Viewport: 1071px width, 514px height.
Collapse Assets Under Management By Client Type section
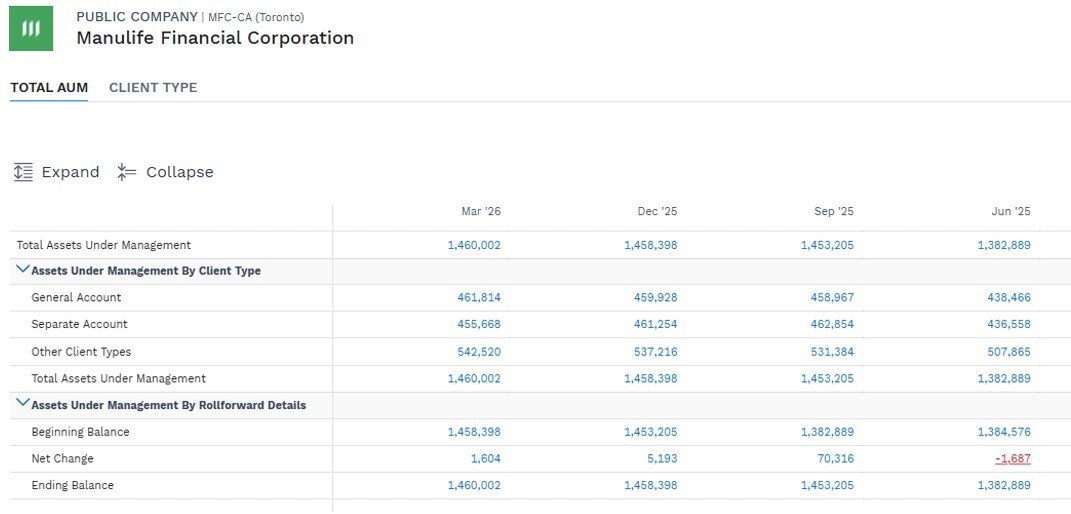[x=23, y=270]
